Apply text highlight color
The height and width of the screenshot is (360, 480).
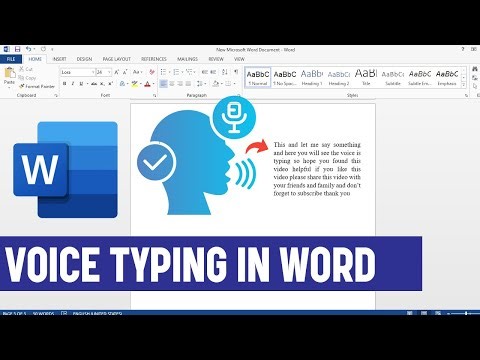pos(134,84)
